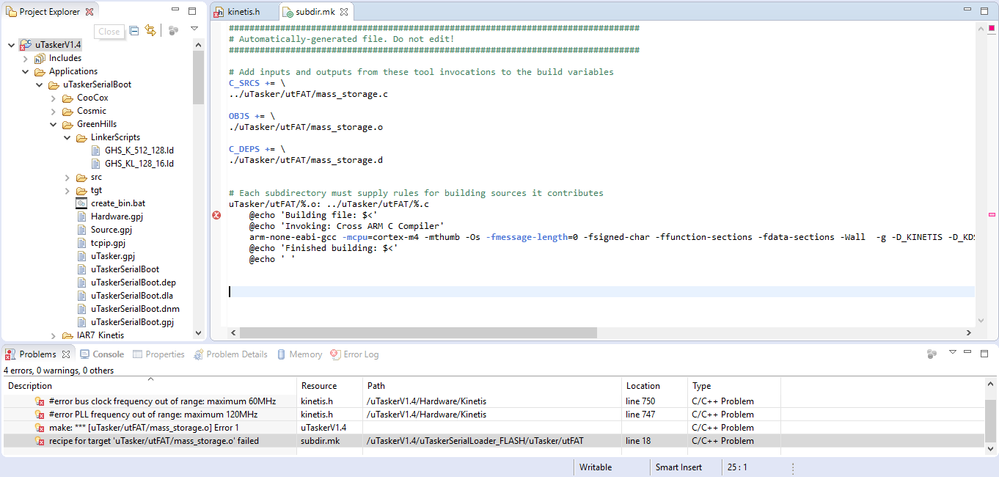Collapse the uTaskerSerialBoot folder
The image size is (999, 477).
[x=40, y=85]
